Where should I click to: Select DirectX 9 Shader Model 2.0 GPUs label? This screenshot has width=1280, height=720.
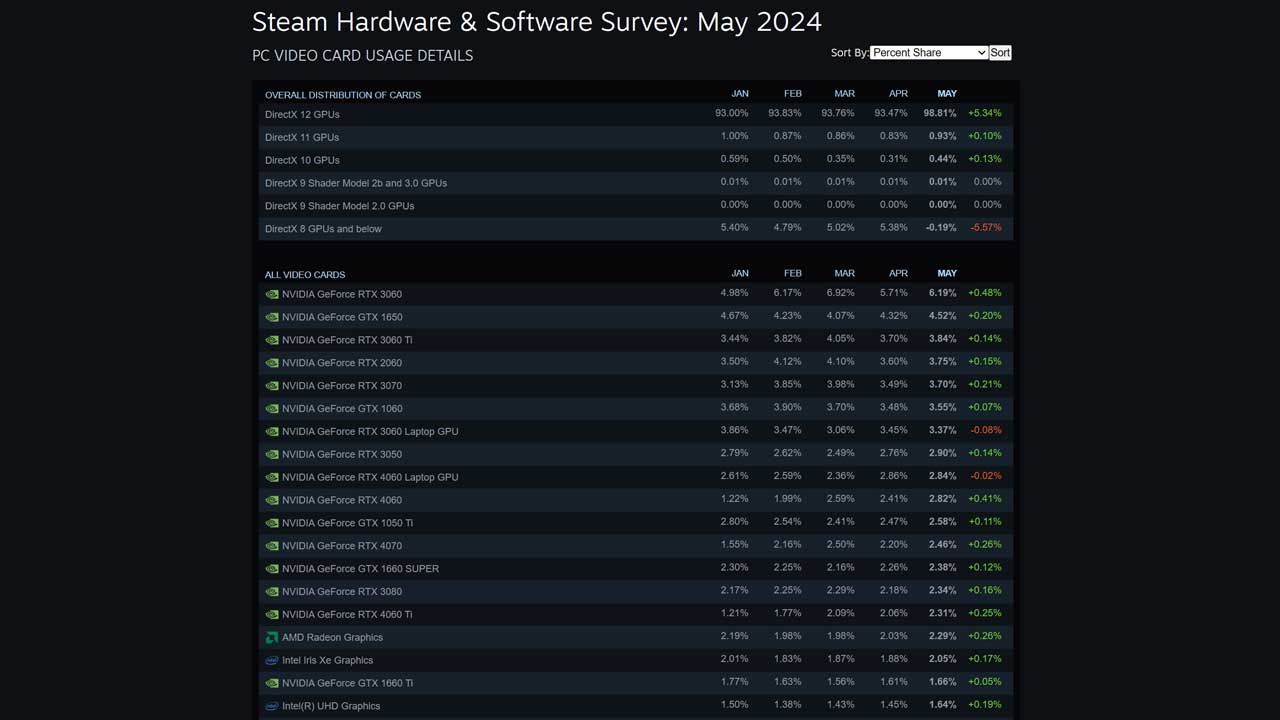pyautogui.click(x=339, y=206)
